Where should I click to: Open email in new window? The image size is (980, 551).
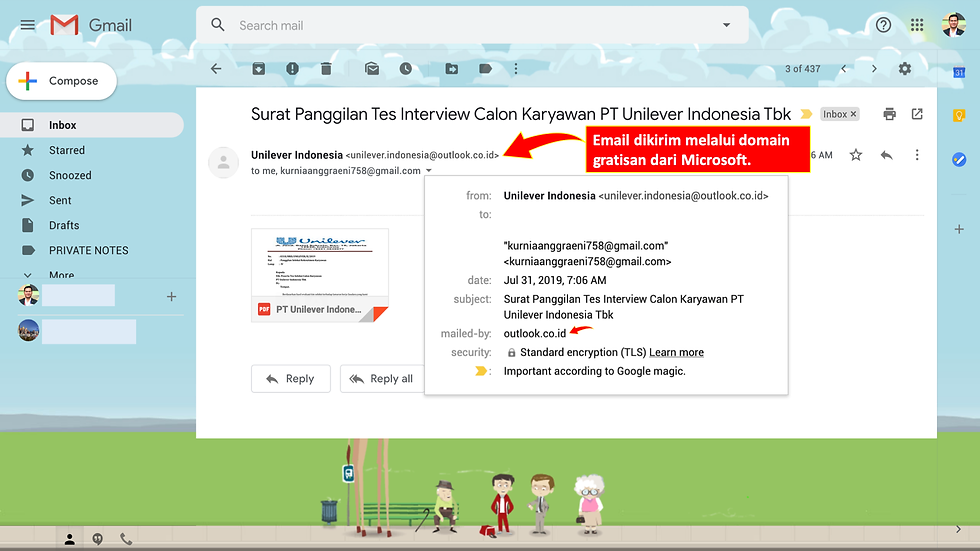click(917, 114)
